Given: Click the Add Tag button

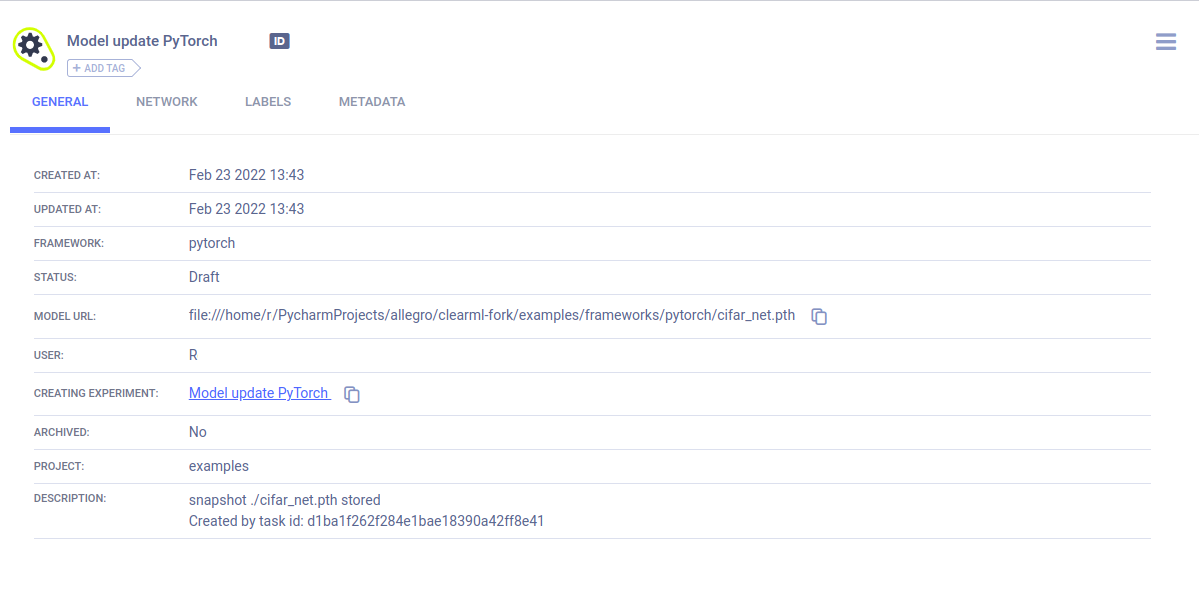Looking at the screenshot, I should pyautogui.click(x=103, y=68).
